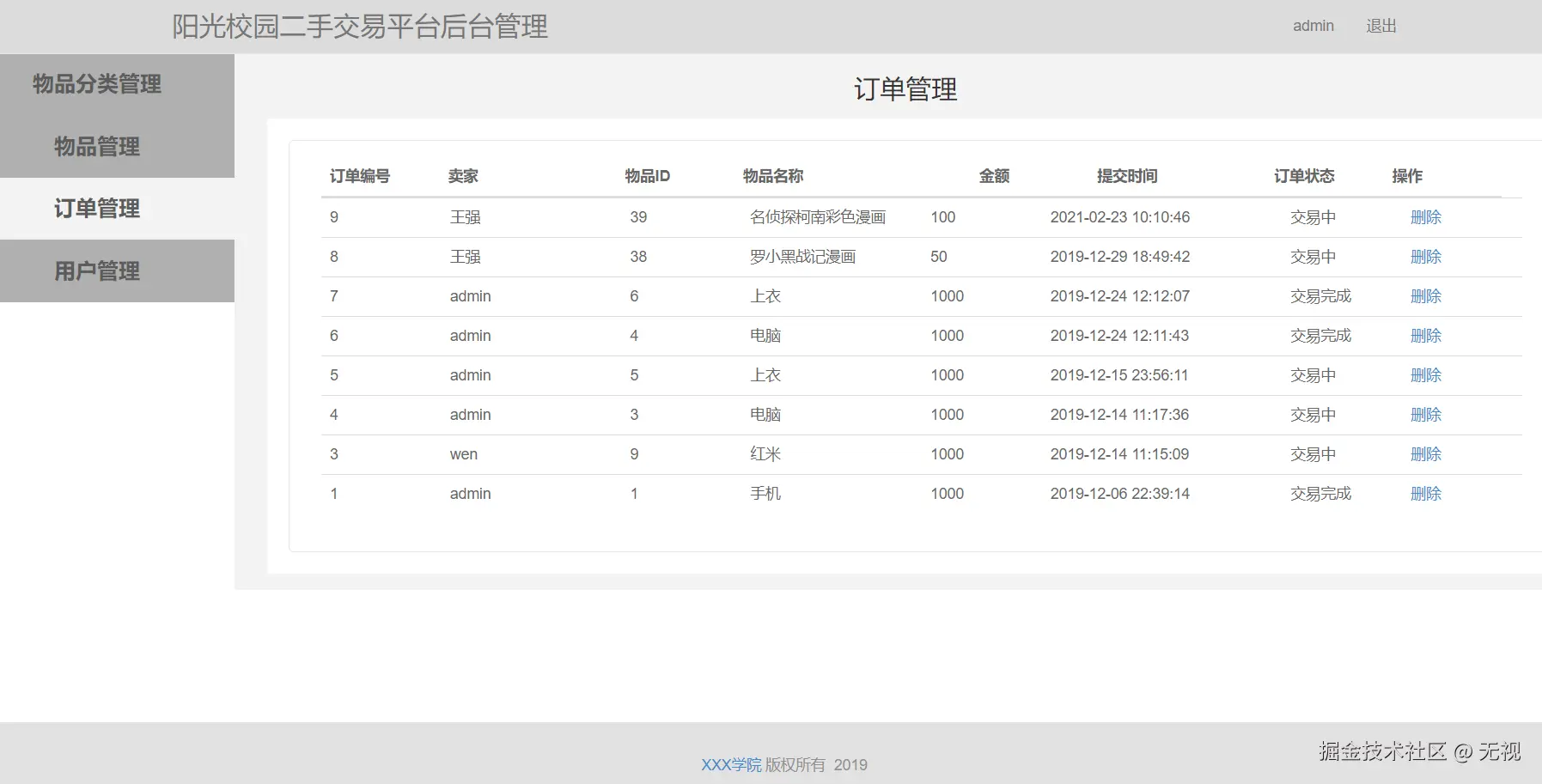The image size is (1542, 784).
Task: Click seller admin in order 1's row
Action: pyautogui.click(x=471, y=494)
